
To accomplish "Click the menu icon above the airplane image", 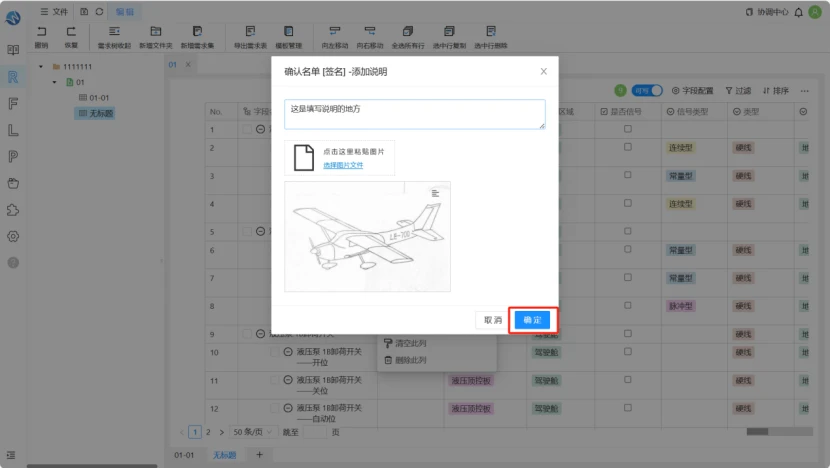I will (435, 193).
